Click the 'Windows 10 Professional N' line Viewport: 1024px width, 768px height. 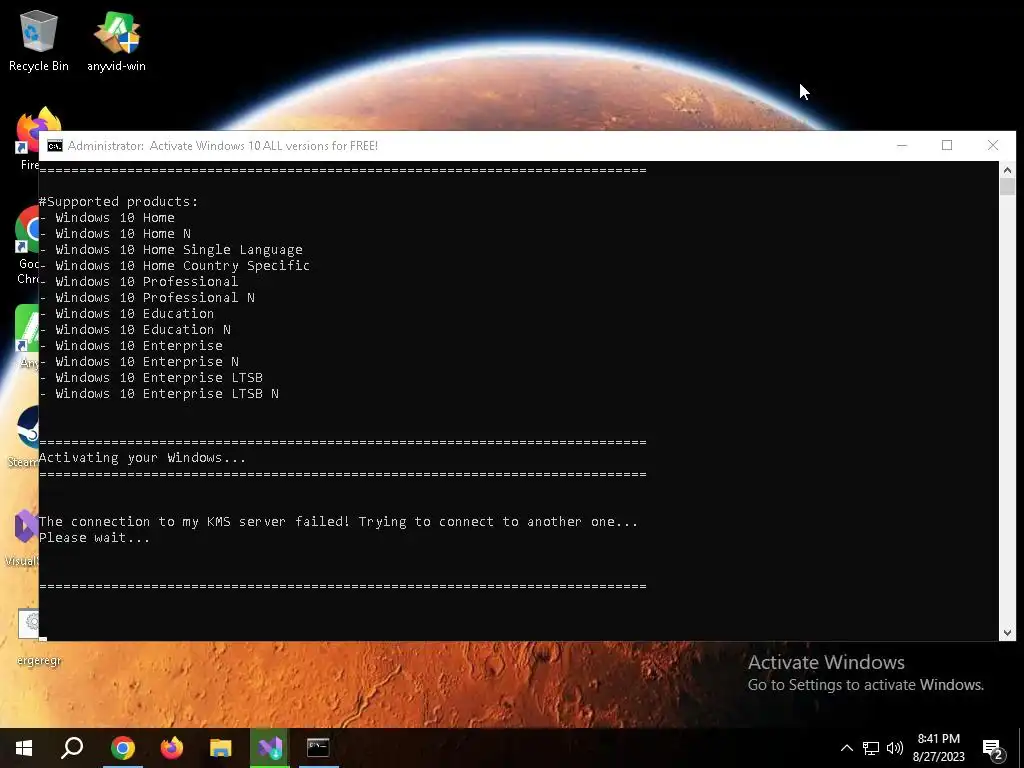[147, 298]
